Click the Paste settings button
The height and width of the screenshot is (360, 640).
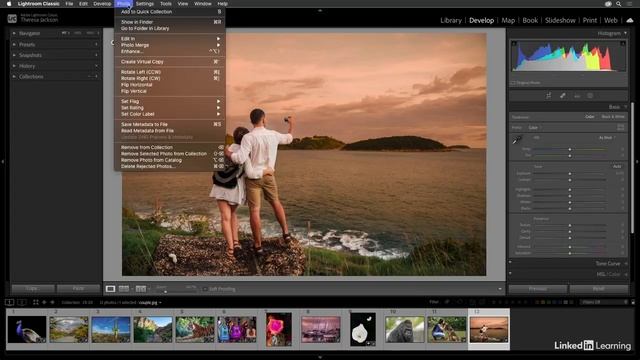pyautogui.click(x=78, y=288)
